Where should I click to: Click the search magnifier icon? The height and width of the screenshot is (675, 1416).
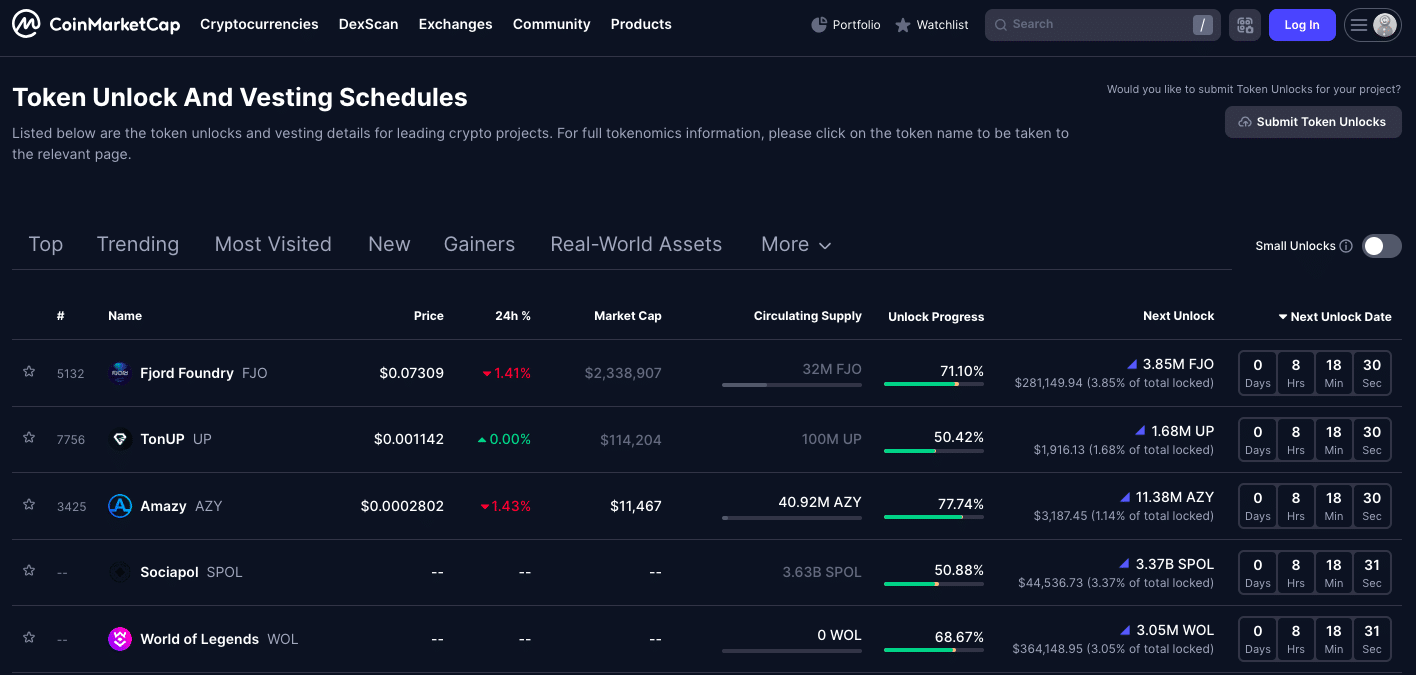(1000, 25)
